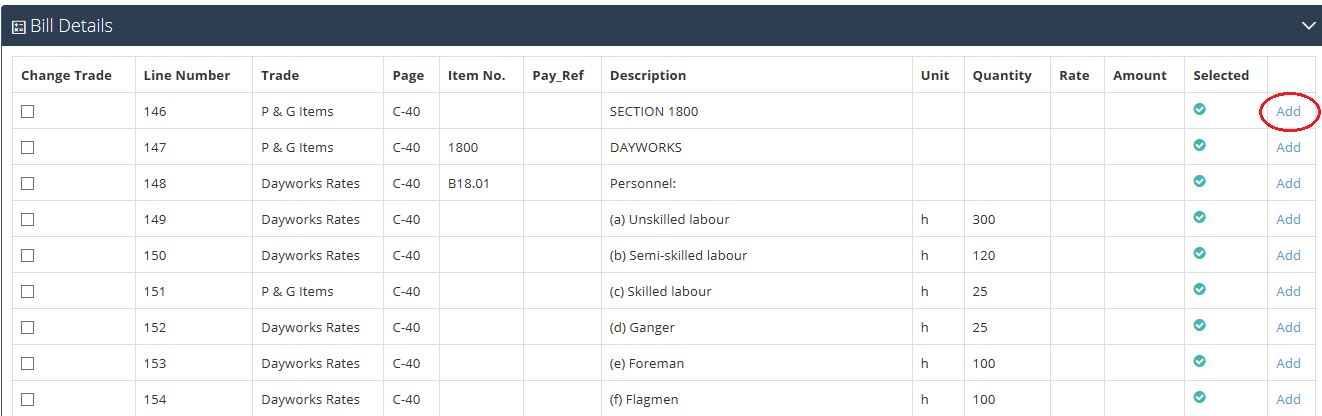Click selected check icon for Ganger row
The width and height of the screenshot is (1322, 416).
point(1200,325)
